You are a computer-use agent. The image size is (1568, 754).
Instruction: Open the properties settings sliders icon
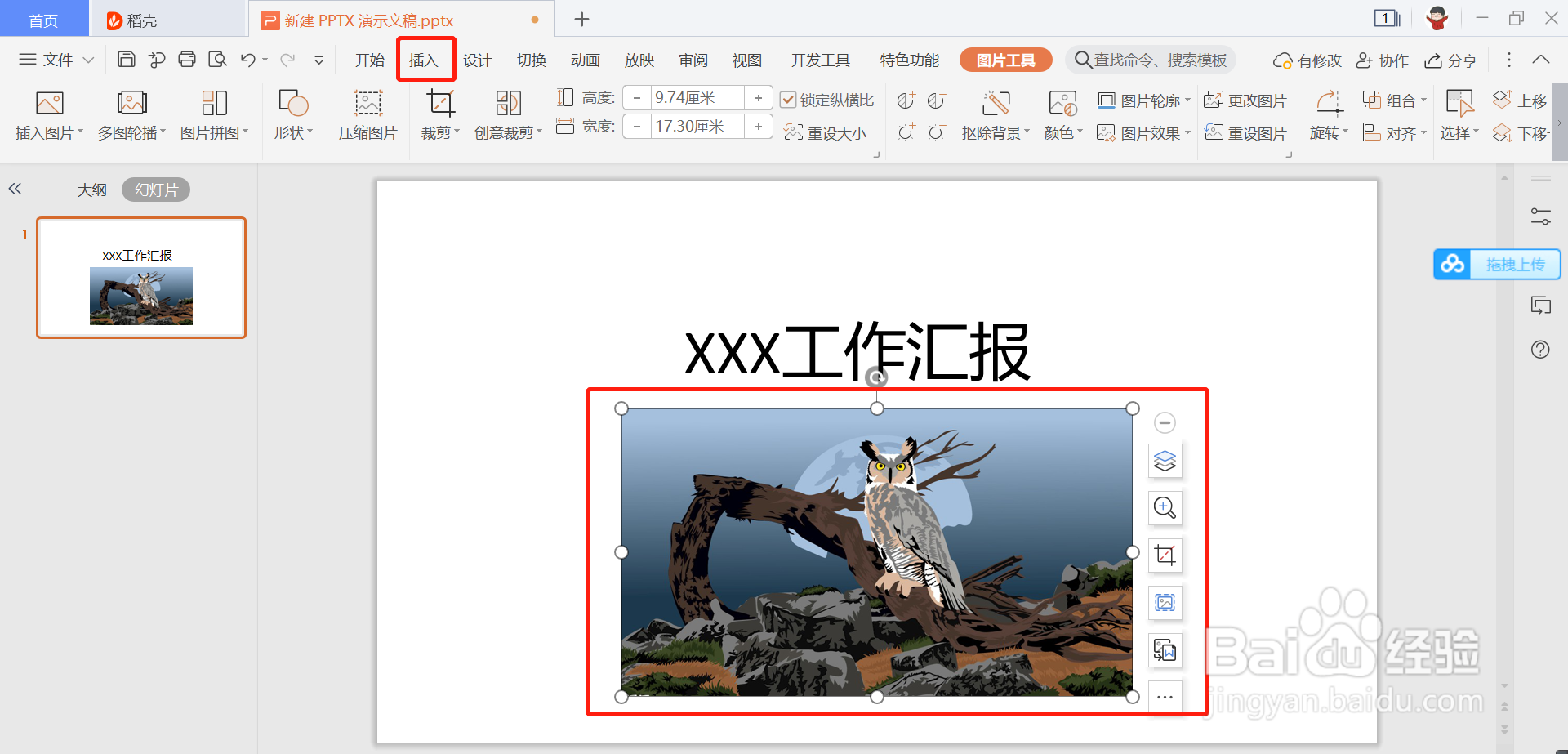[x=1541, y=216]
